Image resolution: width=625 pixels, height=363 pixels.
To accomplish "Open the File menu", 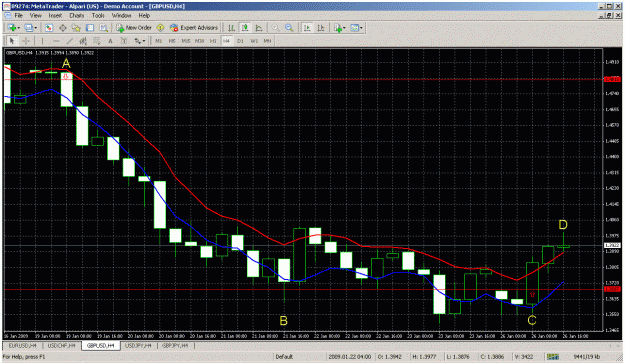I will (x=19, y=16).
